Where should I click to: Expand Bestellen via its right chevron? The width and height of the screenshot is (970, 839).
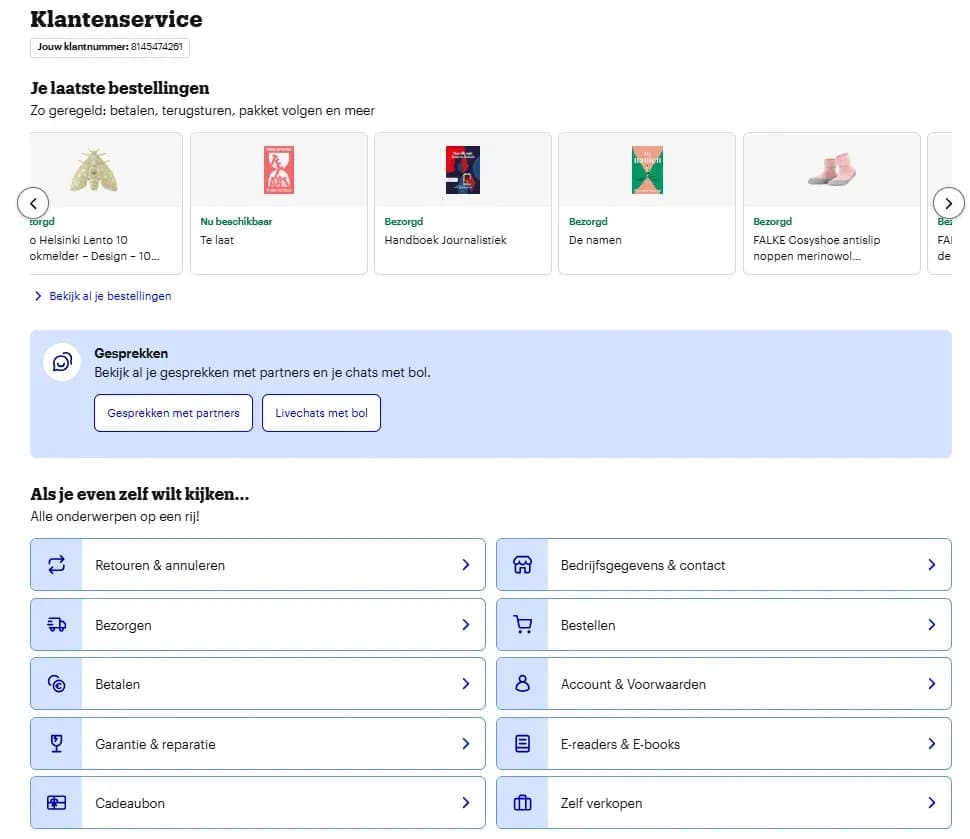point(932,624)
